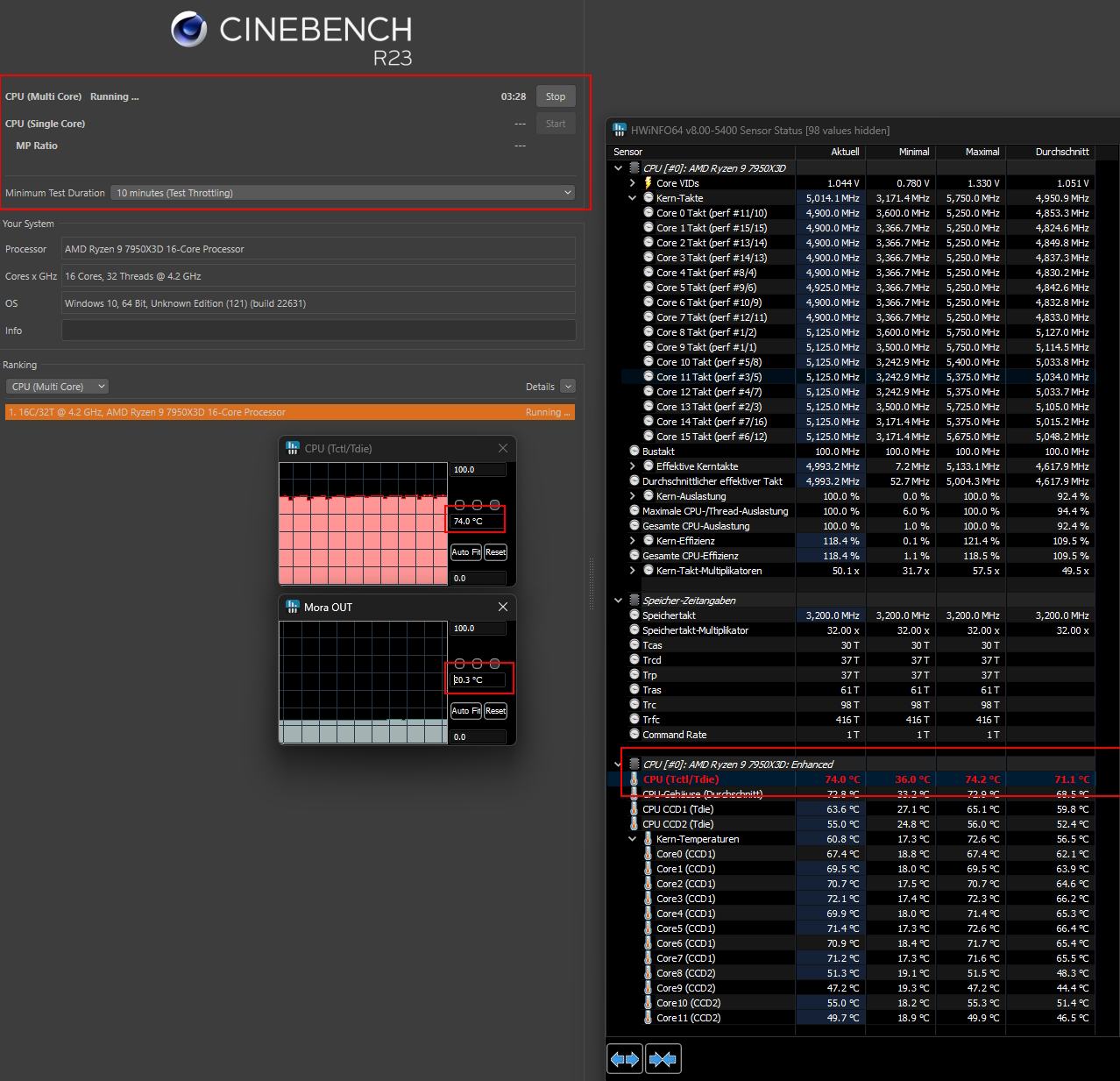Click the clock icon of Core 0 Takt row
Viewport: 1120px width, 1081px height.
[x=649, y=212]
